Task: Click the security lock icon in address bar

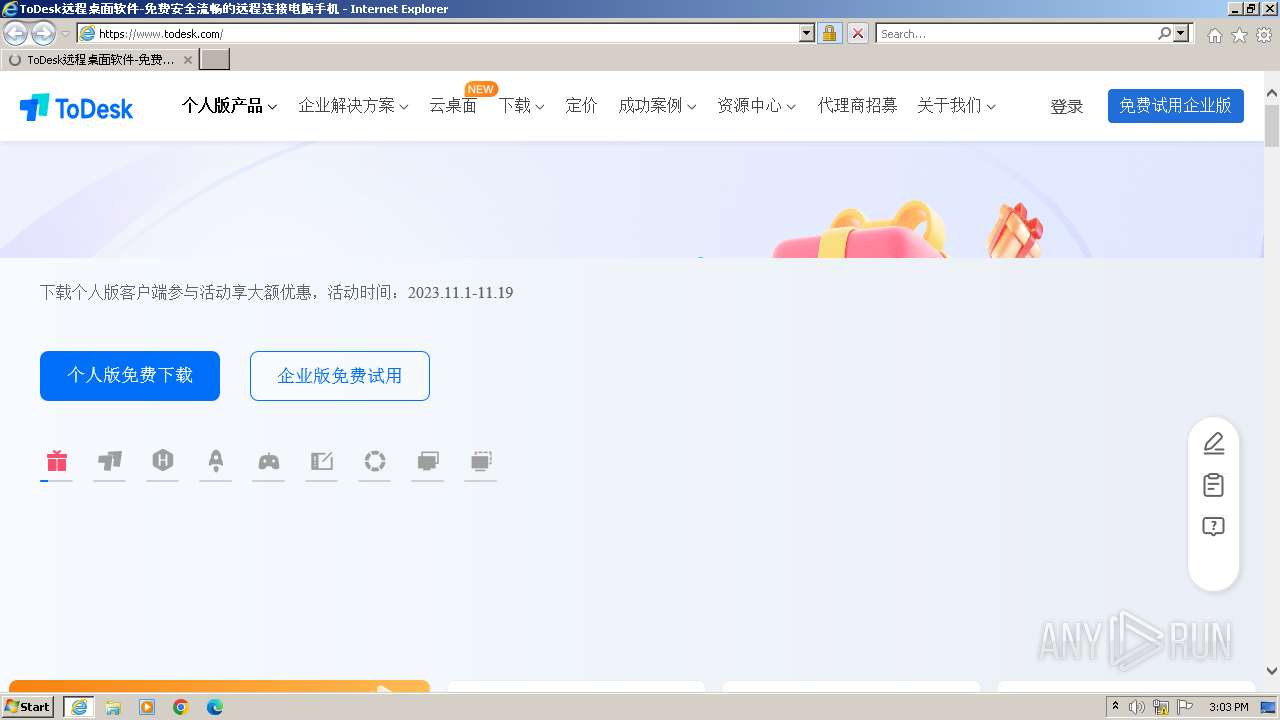Action: (x=829, y=33)
